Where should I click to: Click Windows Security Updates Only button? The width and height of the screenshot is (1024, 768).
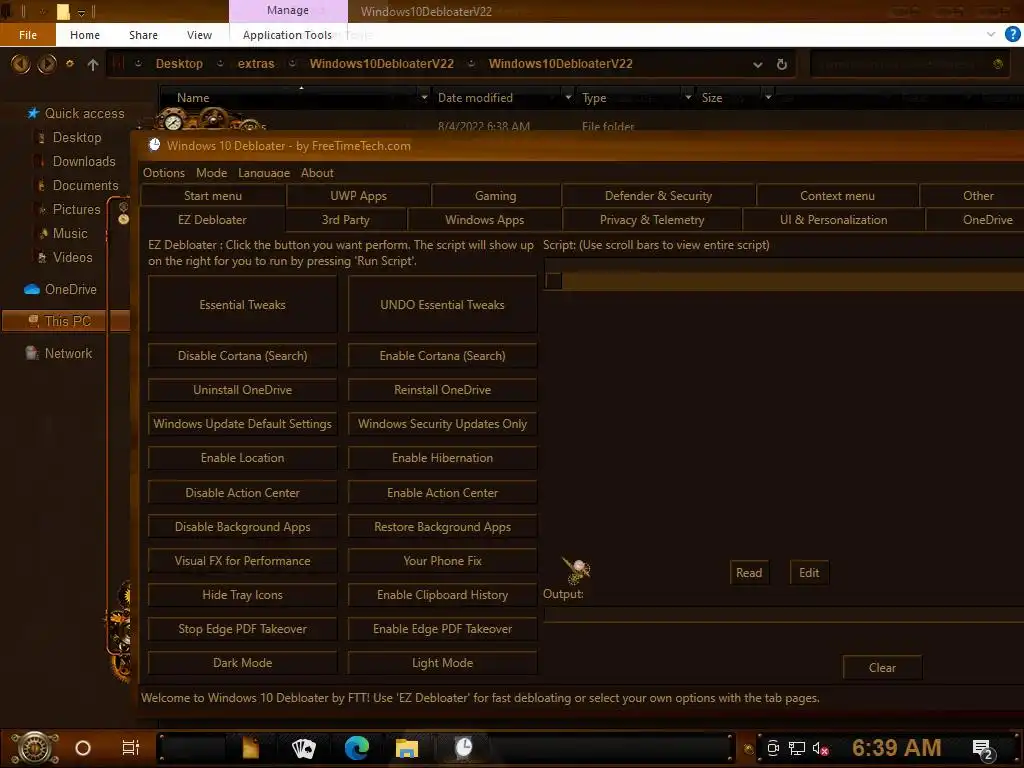[x=442, y=424]
